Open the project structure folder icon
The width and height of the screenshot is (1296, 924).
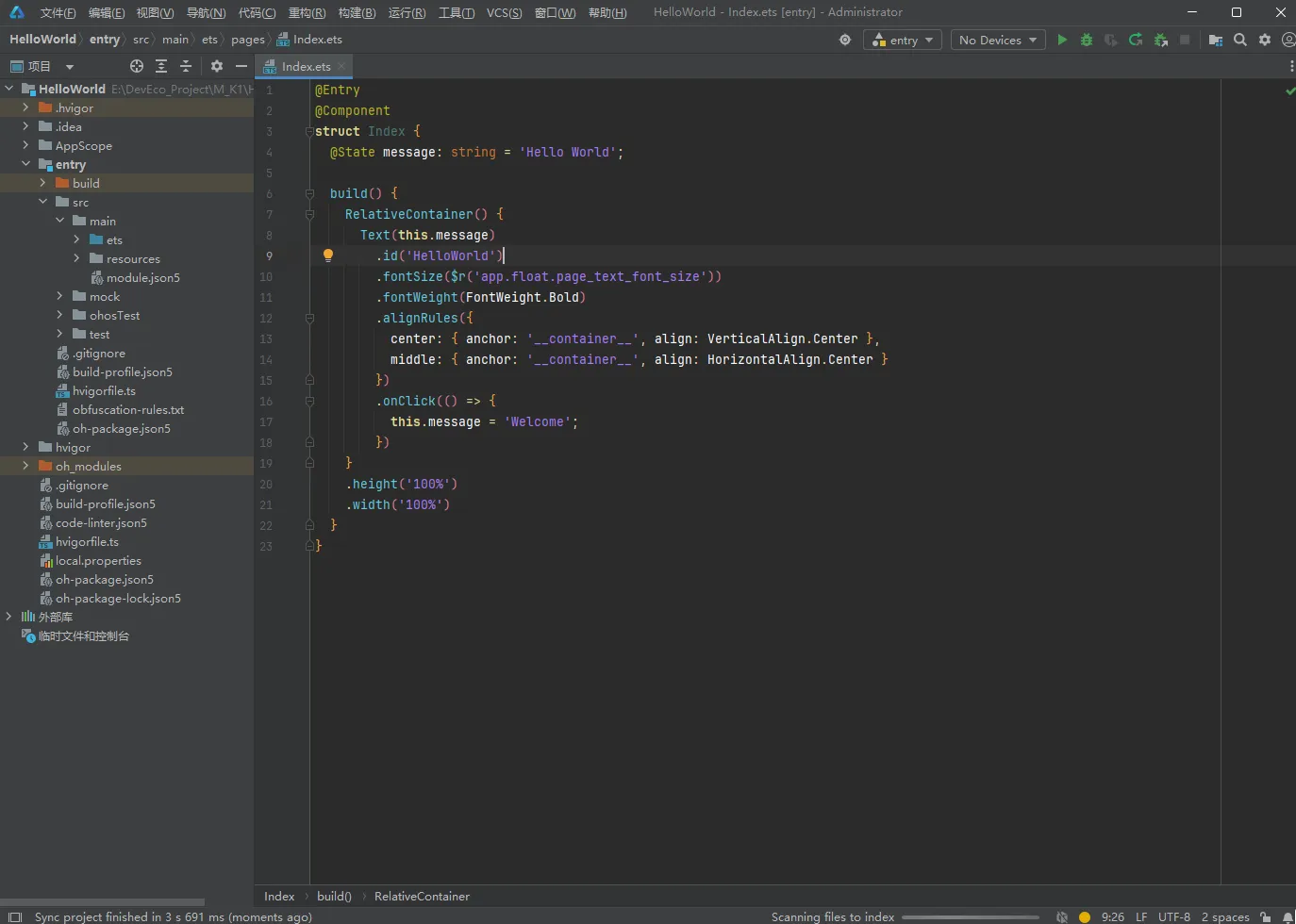1216,40
